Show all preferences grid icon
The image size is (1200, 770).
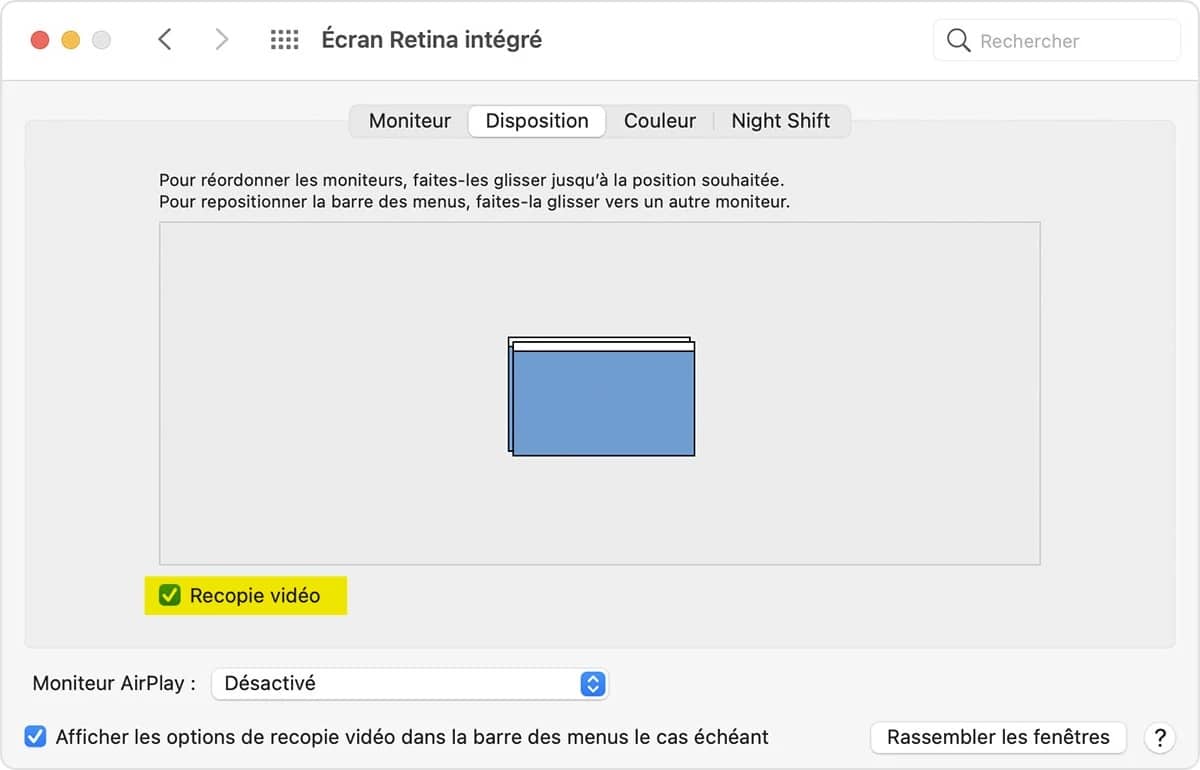click(x=285, y=40)
